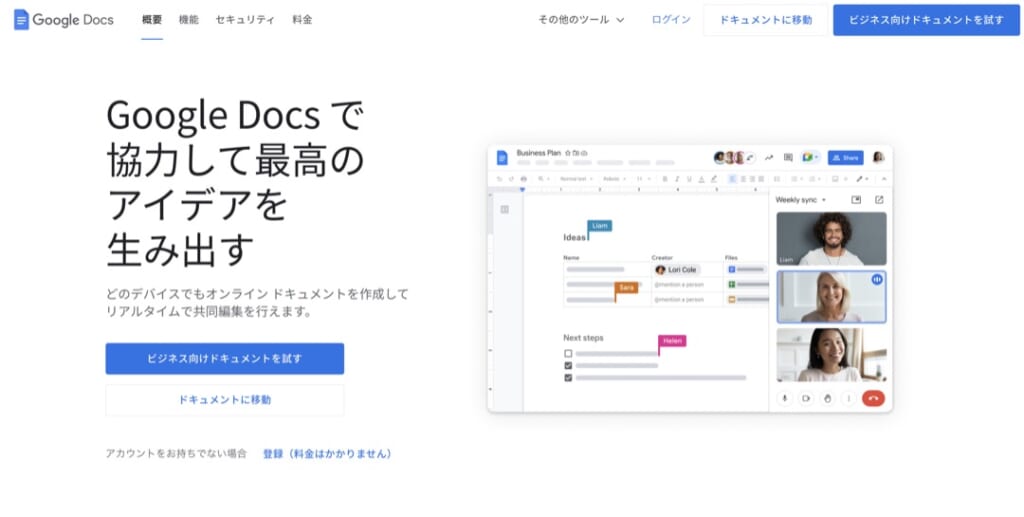End the call with the red hang-up button
The height and width of the screenshot is (517, 1024).
tap(873, 398)
